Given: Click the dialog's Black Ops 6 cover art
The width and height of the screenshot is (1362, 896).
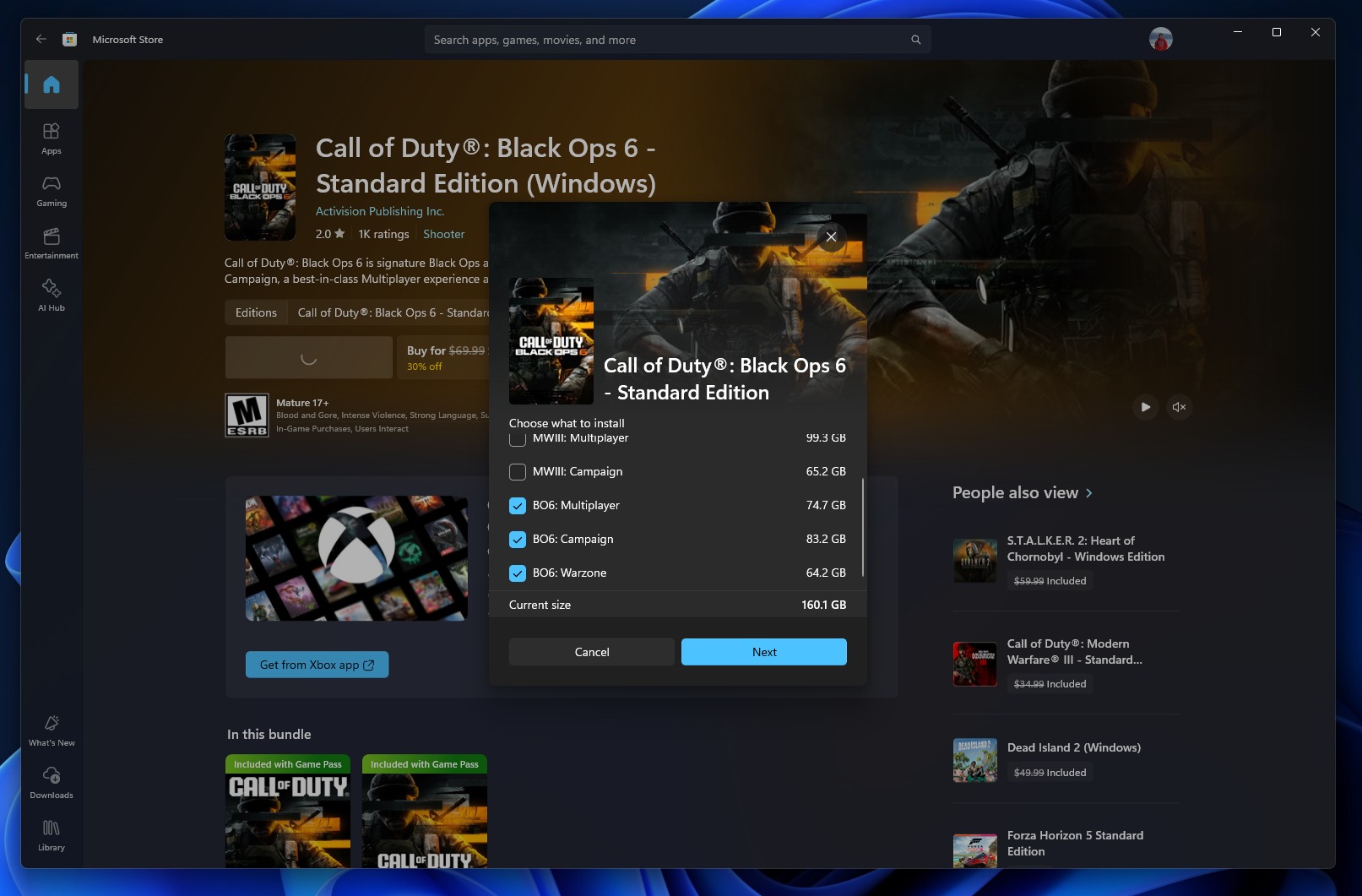Looking at the screenshot, I should tap(551, 341).
